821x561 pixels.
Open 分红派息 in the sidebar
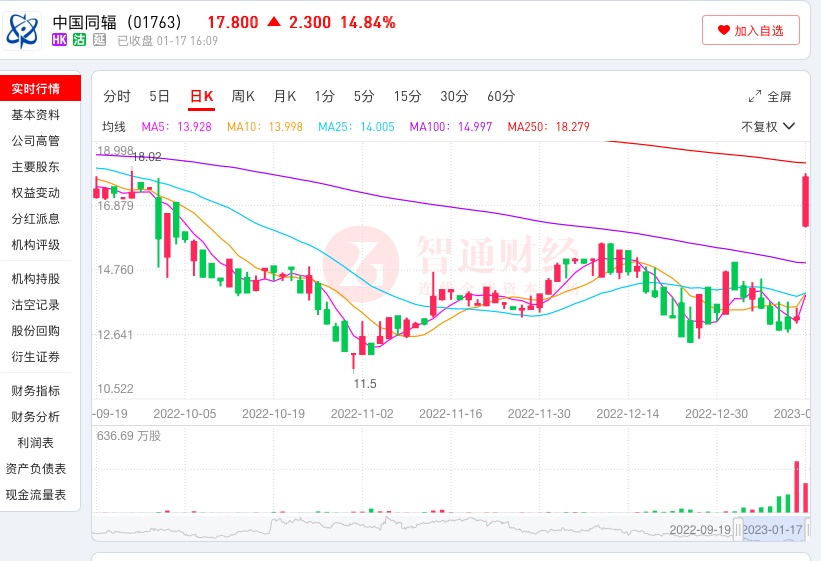coord(36,219)
